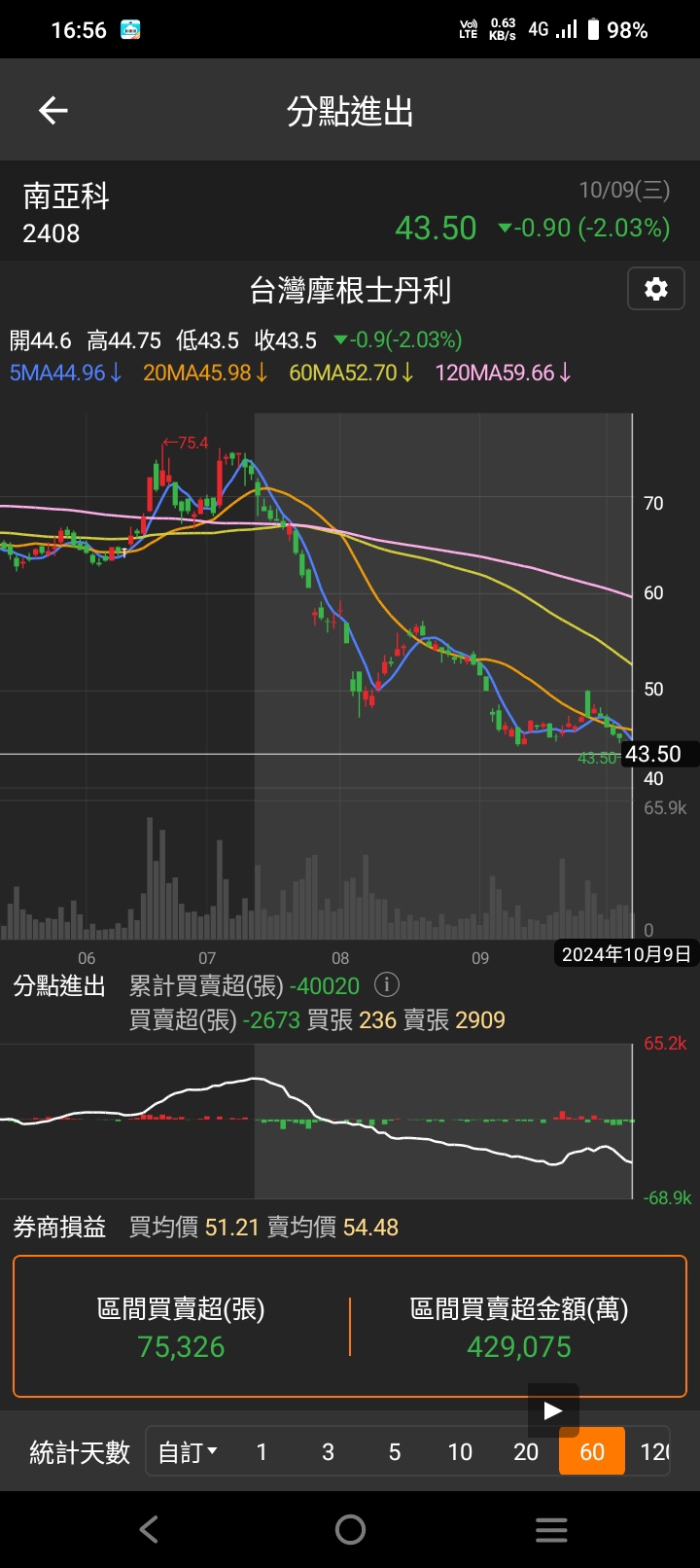Tap the 09 month axis label
Viewport: 700px width, 1568px height.
(480, 958)
